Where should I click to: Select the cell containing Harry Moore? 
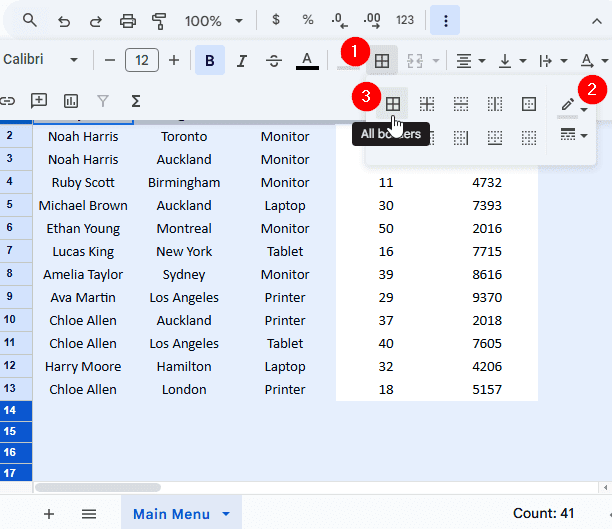[83, 367]
